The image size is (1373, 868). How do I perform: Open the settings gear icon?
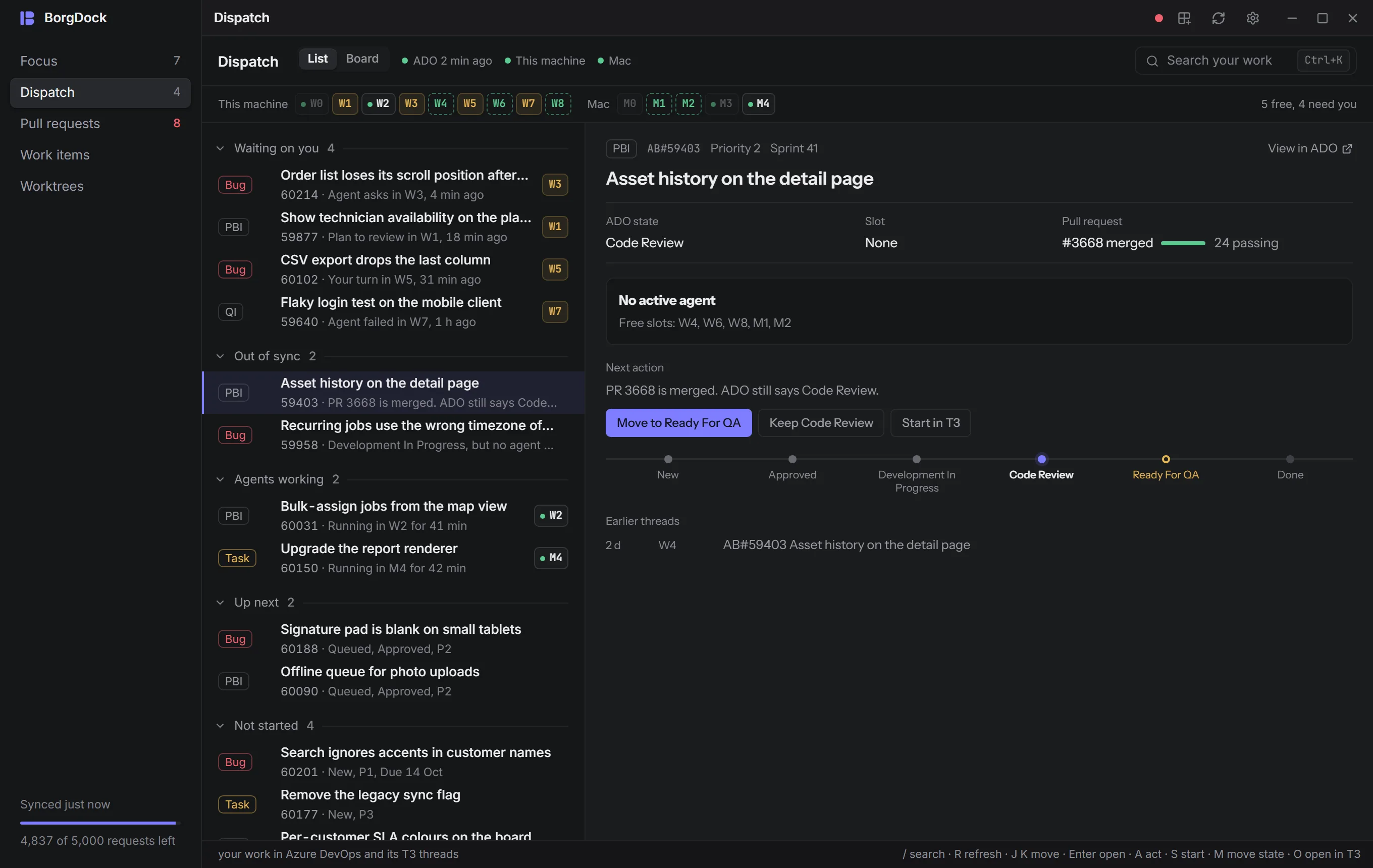pos(1252,18)
